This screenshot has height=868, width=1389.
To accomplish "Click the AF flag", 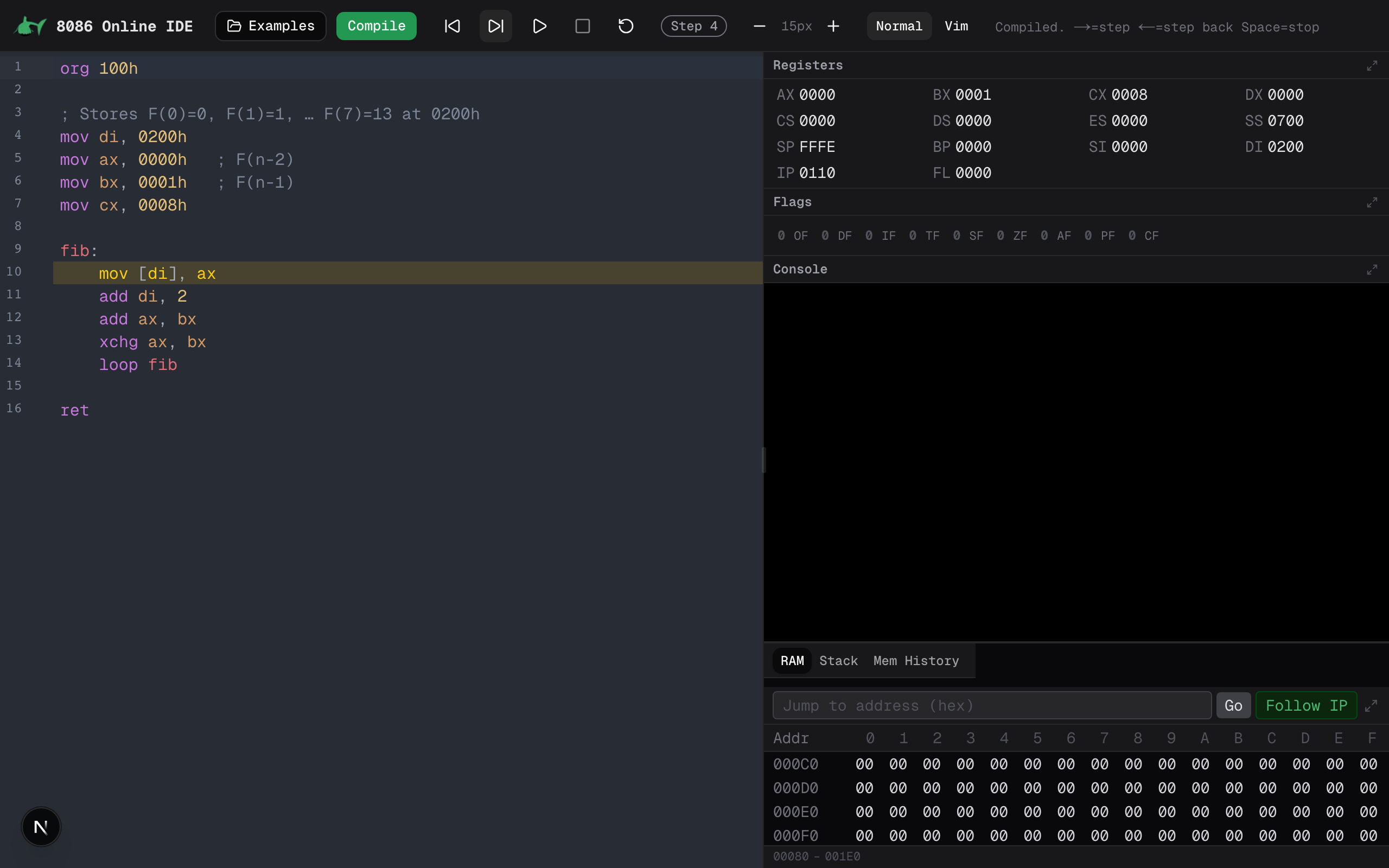I will coord(1055,236).
